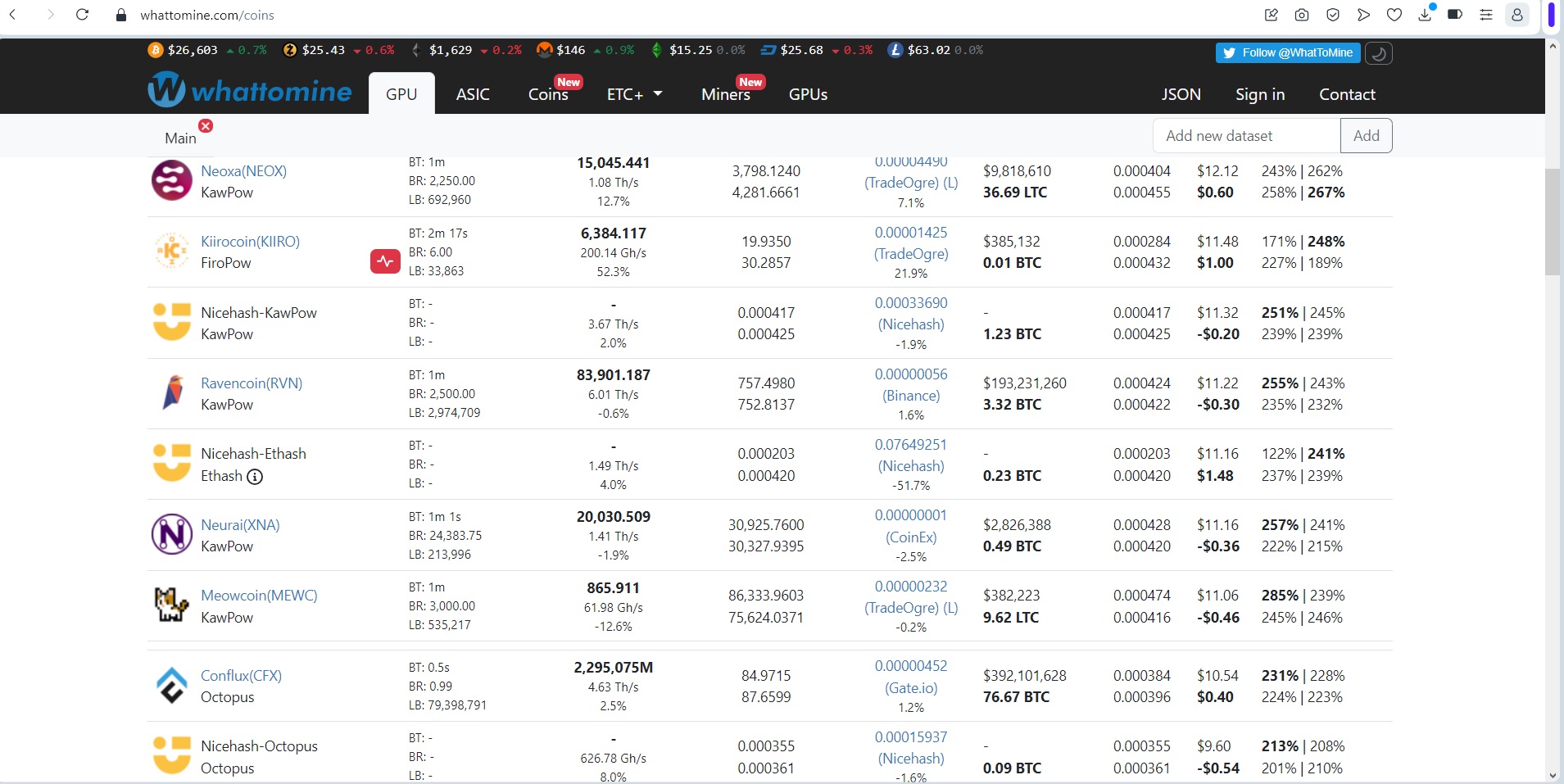Open browser easy setup menu
The image size is (1564, 784).
[1486, 15]
